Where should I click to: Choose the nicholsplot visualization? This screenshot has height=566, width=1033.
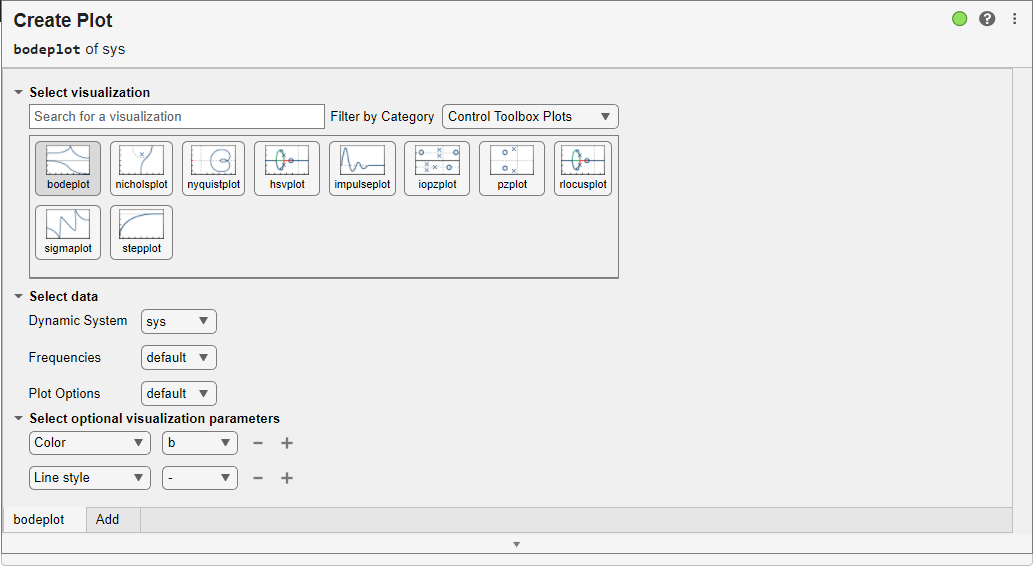141,169
